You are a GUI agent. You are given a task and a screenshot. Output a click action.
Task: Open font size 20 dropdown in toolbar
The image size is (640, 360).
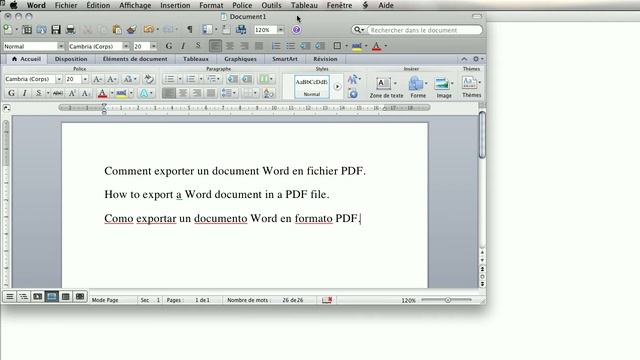(x=153, y=46)
